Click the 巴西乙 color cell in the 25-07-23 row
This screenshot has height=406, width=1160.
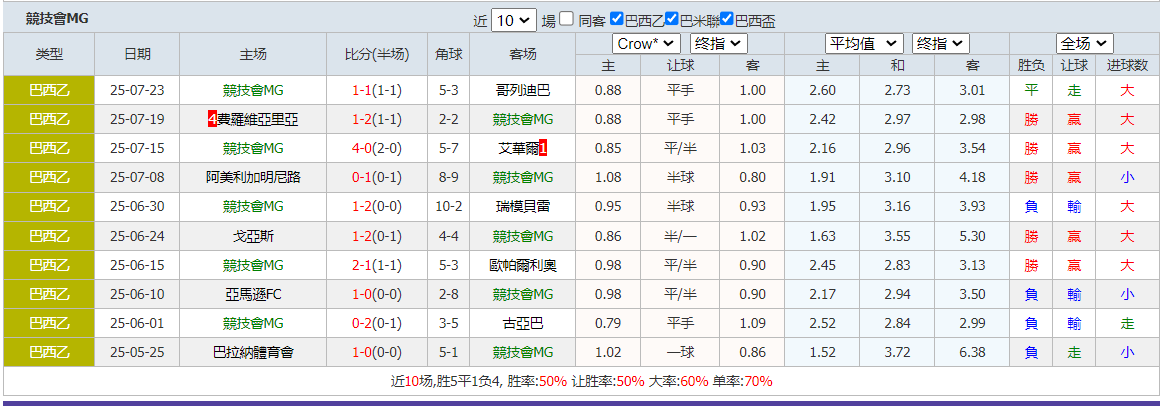click(49, 90)
